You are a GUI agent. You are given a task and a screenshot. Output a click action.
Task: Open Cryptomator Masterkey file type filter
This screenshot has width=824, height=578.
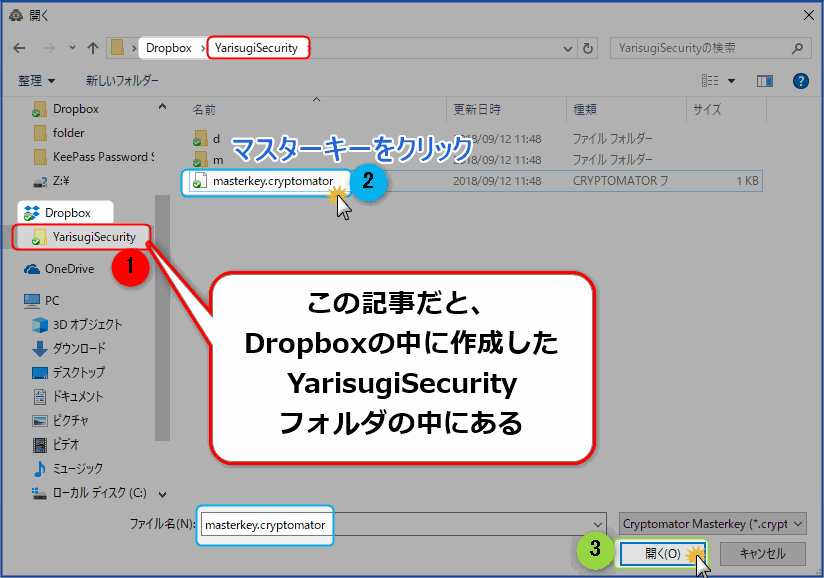click(x=713, y=524)
